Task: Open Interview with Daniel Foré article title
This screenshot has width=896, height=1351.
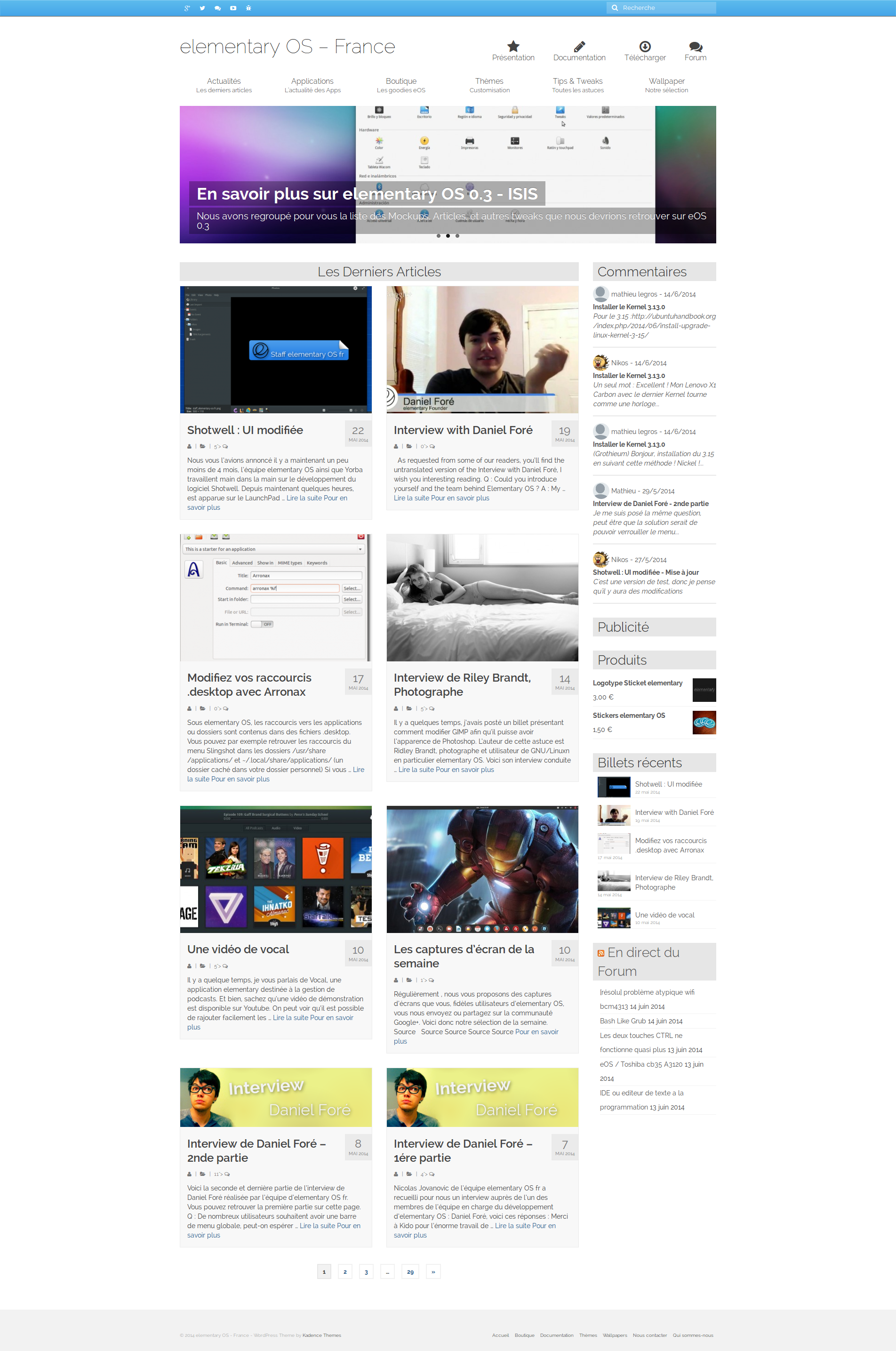Action: tap(463, 430)
